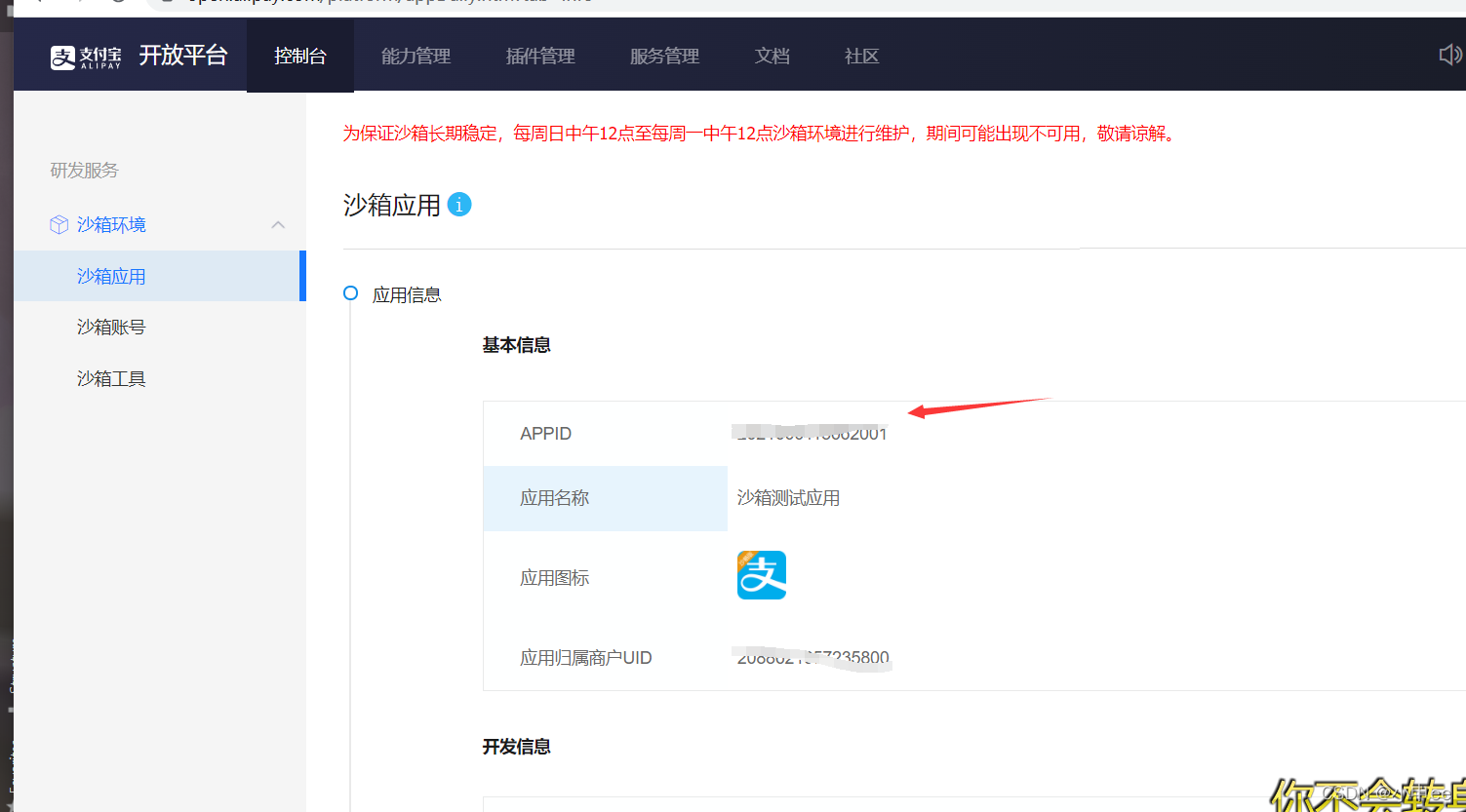The width and height of the screenshot is (1466, 812).
Task: Open 沙箱账号 in the sidebar
Action: (x=111, y=328)
